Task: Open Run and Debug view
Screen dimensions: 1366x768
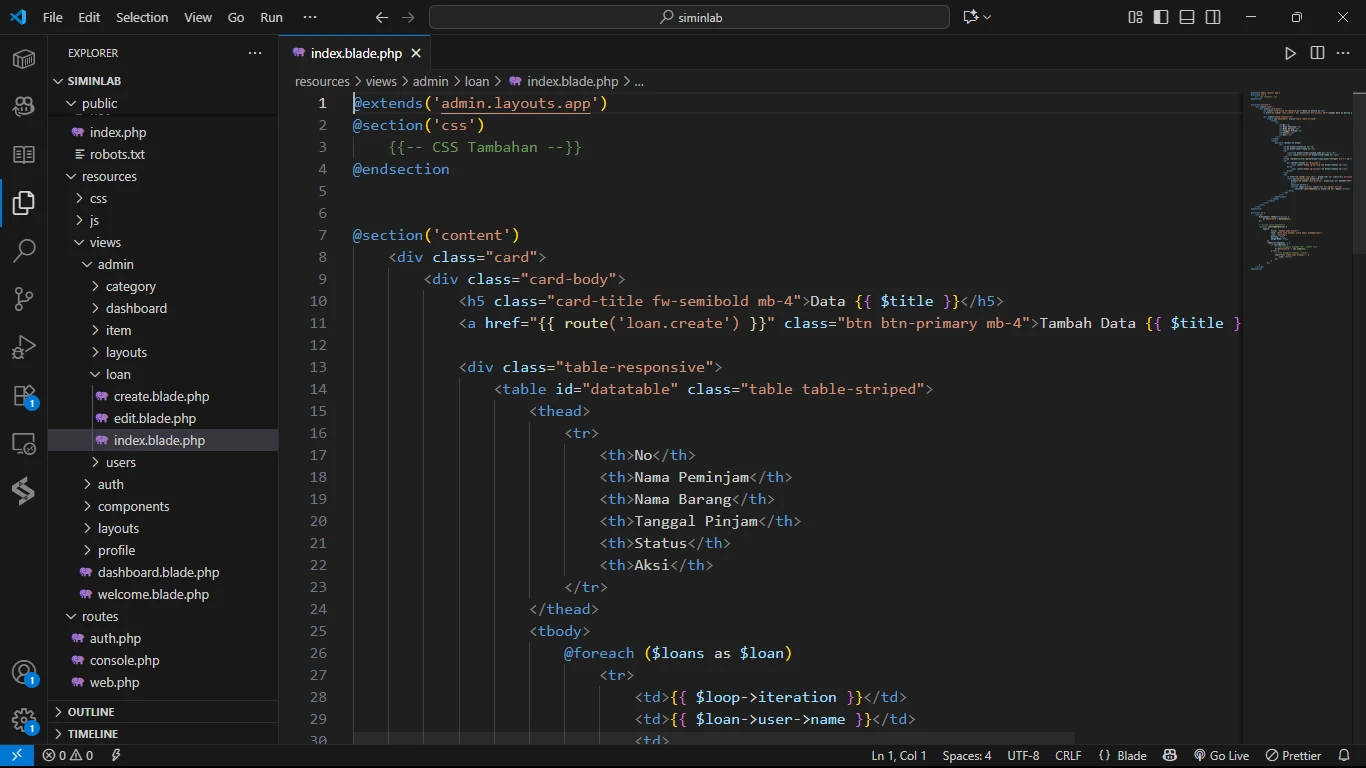Action: (24, 347)
